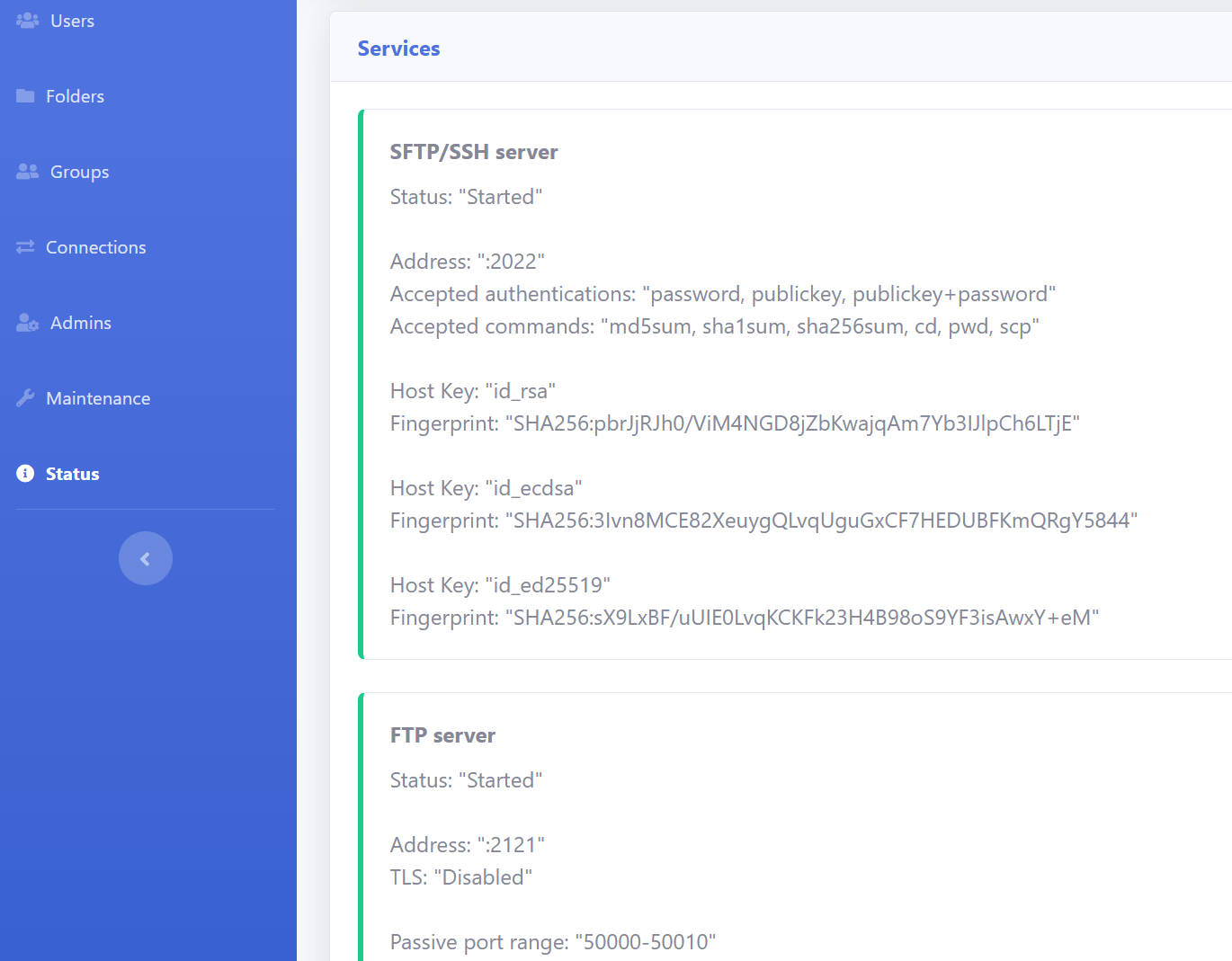The width and height of the screenshot is (1232, 961).
Task: Click the Services heading
Action: click(x=398, y=48)
